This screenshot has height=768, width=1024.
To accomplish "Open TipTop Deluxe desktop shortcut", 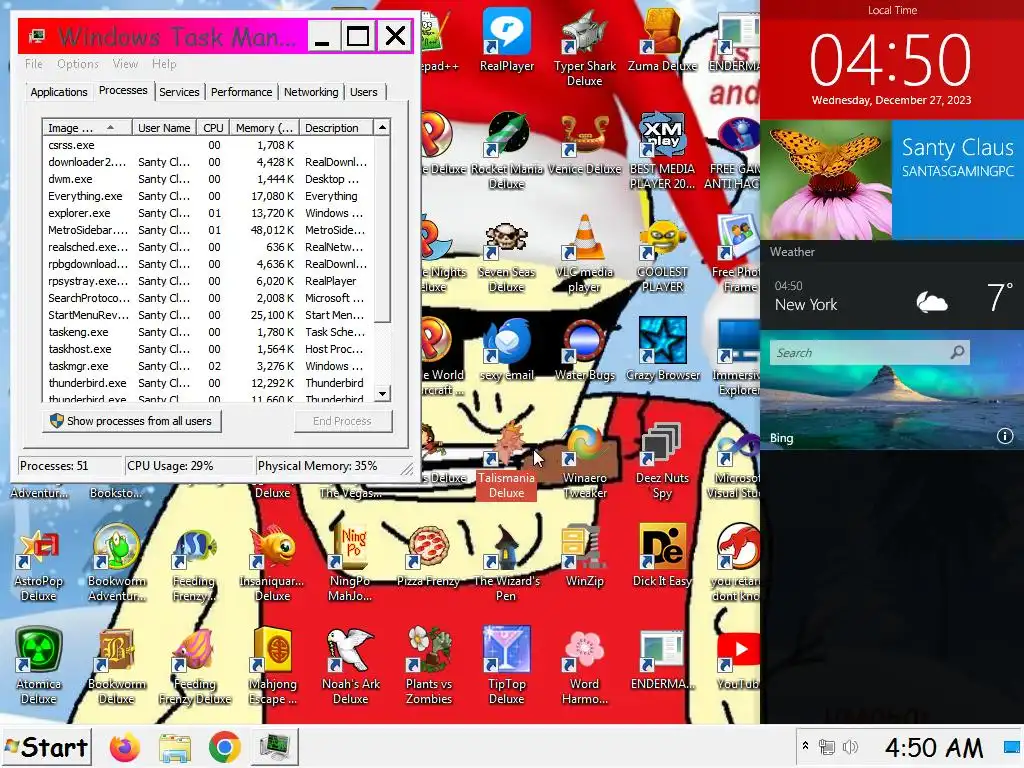I will (x=507, y=666).
